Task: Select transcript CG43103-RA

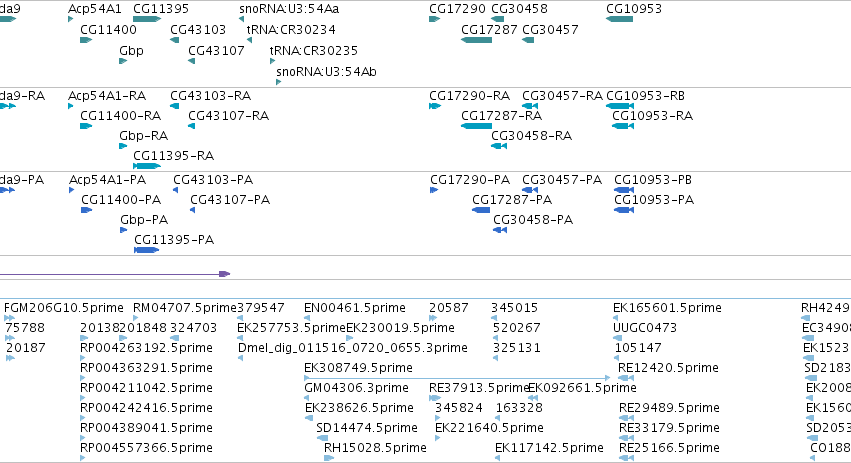Action: point(211,96)
